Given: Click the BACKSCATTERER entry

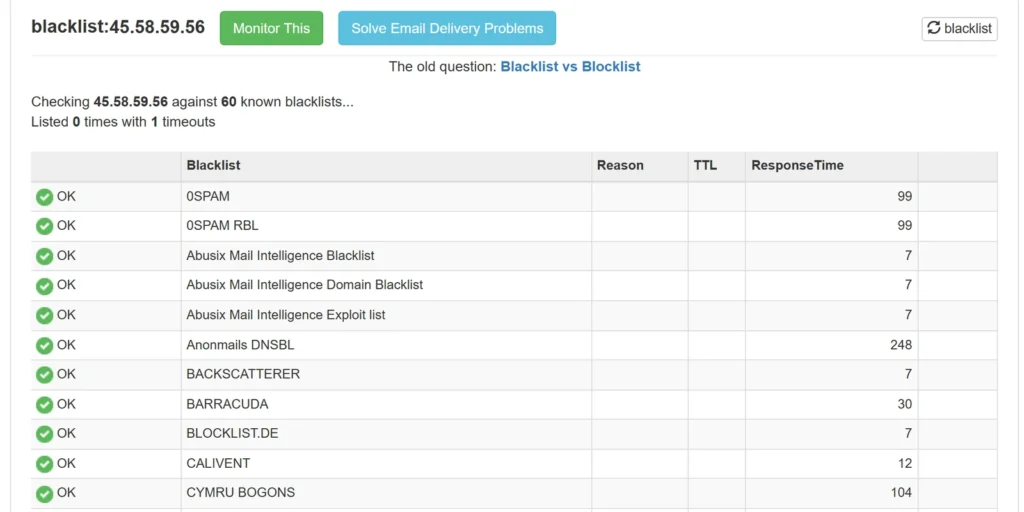Looking at the screenshot, I should (x=243, y=374).
